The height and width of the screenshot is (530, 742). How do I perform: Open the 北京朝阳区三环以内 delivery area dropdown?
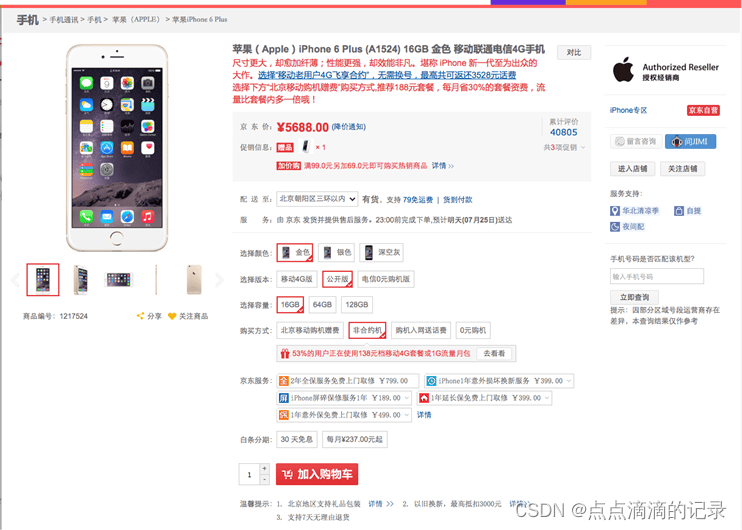(317, 199)
